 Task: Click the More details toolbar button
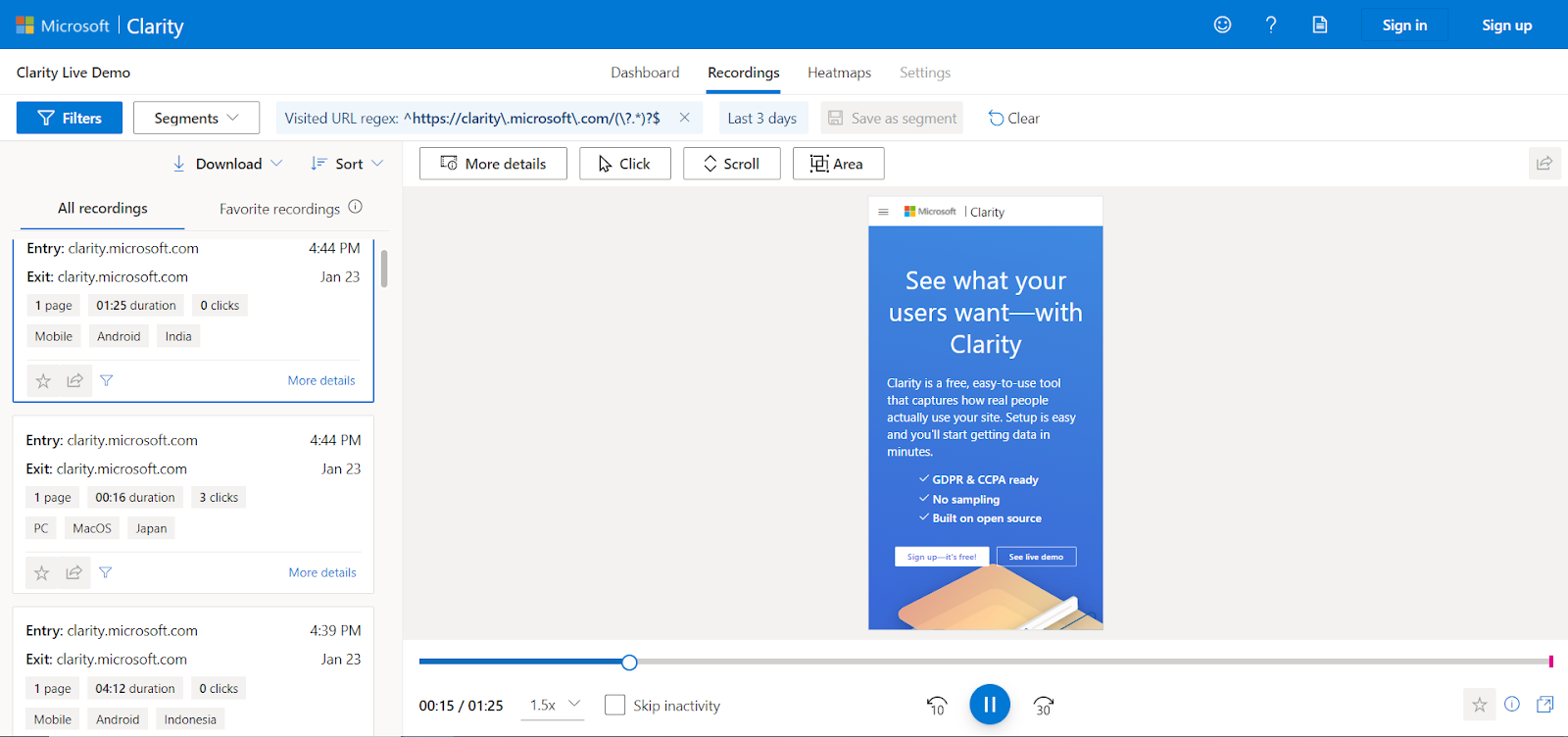coord(493,164)
